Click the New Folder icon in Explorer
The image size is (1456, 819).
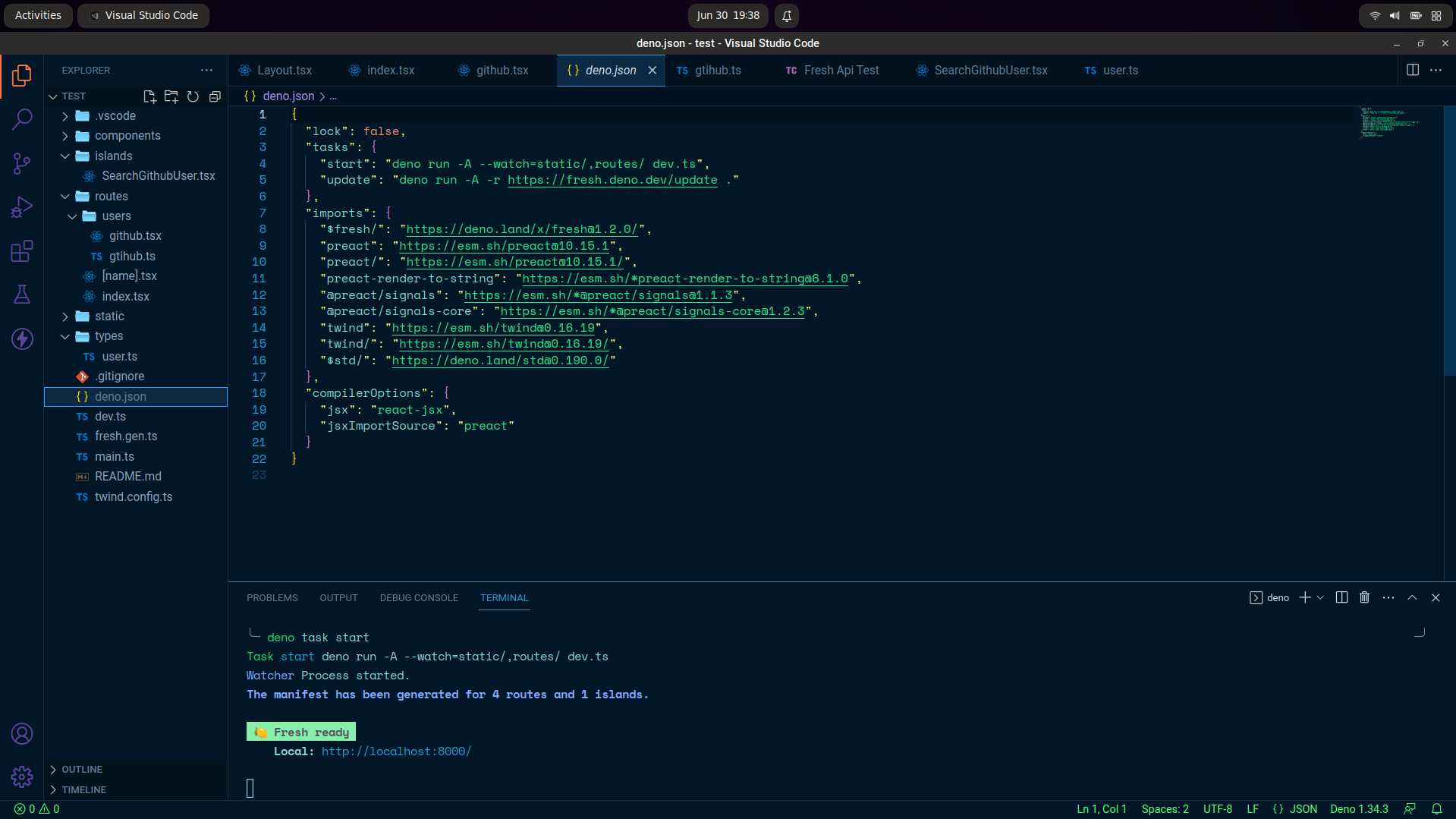pos(171,96)
